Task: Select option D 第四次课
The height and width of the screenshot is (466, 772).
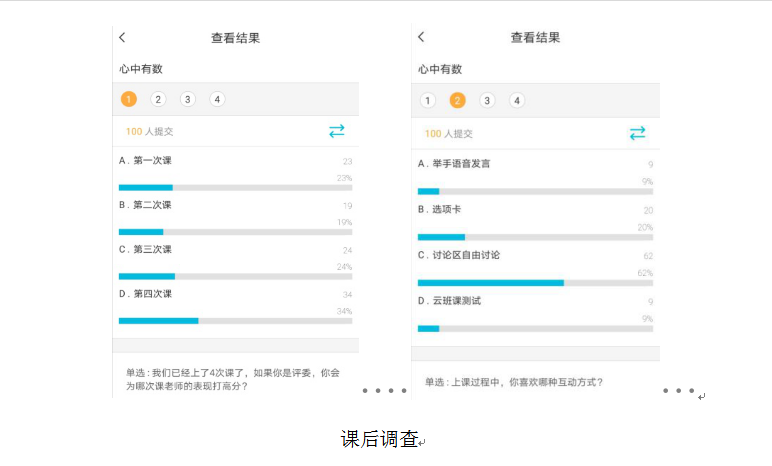Action: (x=146, y=294)
